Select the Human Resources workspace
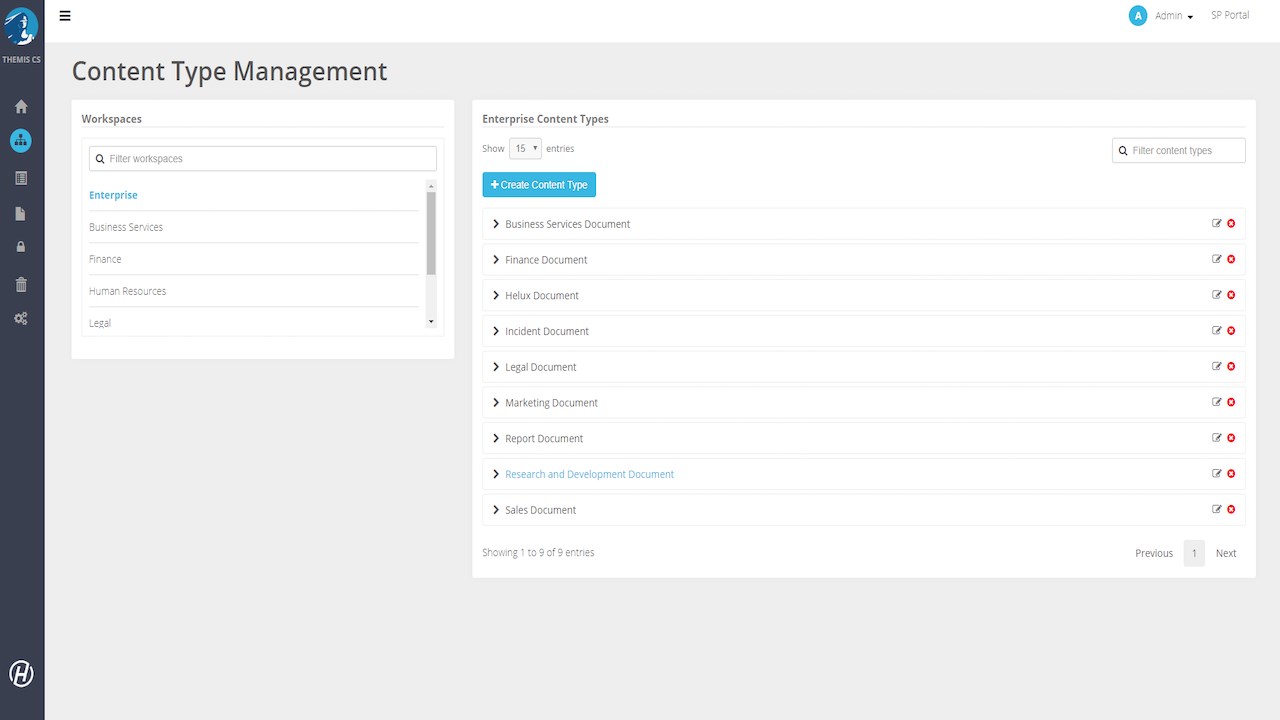Screen dimensions: 1280x720 click(x=127, y=291)
